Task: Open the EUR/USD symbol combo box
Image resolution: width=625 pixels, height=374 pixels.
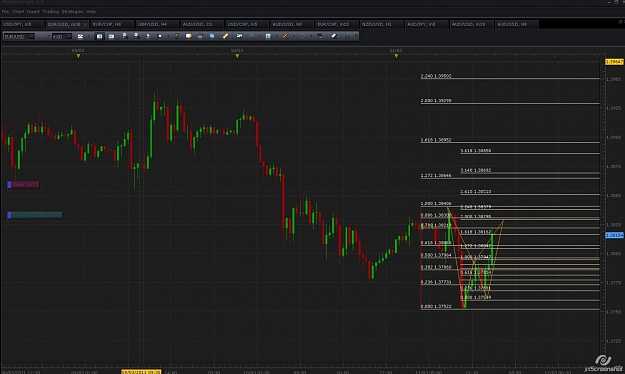Action: [x=19, y=37]
